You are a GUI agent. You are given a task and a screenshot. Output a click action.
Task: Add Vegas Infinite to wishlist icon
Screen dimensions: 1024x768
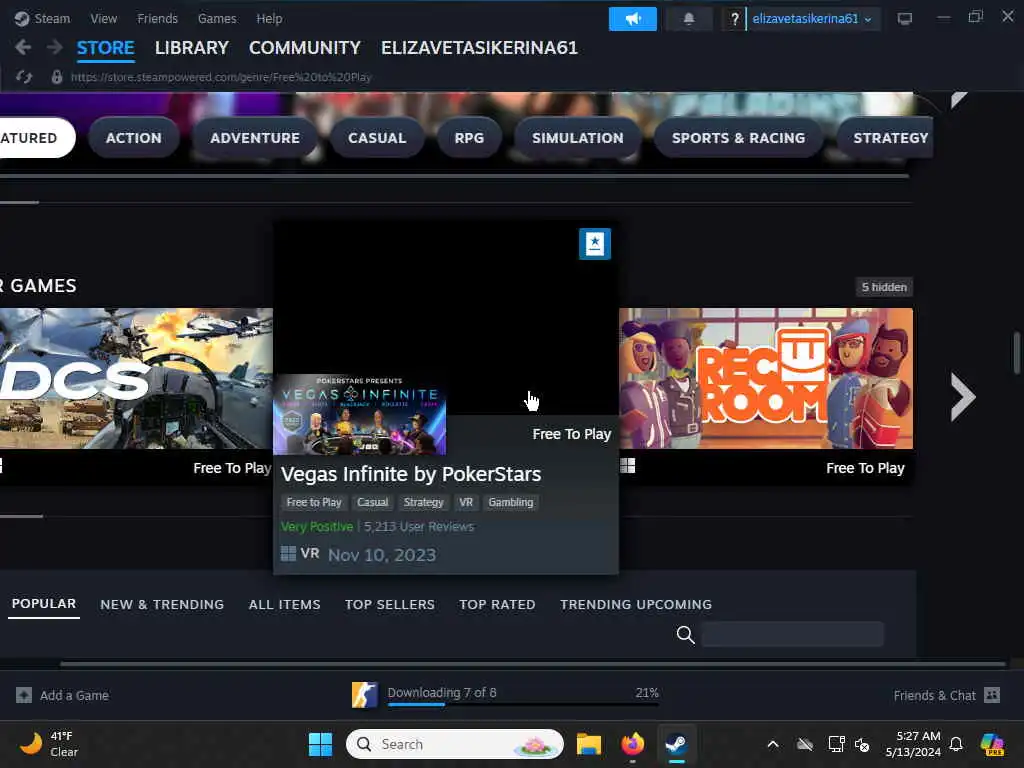click(x=594, y=244)
